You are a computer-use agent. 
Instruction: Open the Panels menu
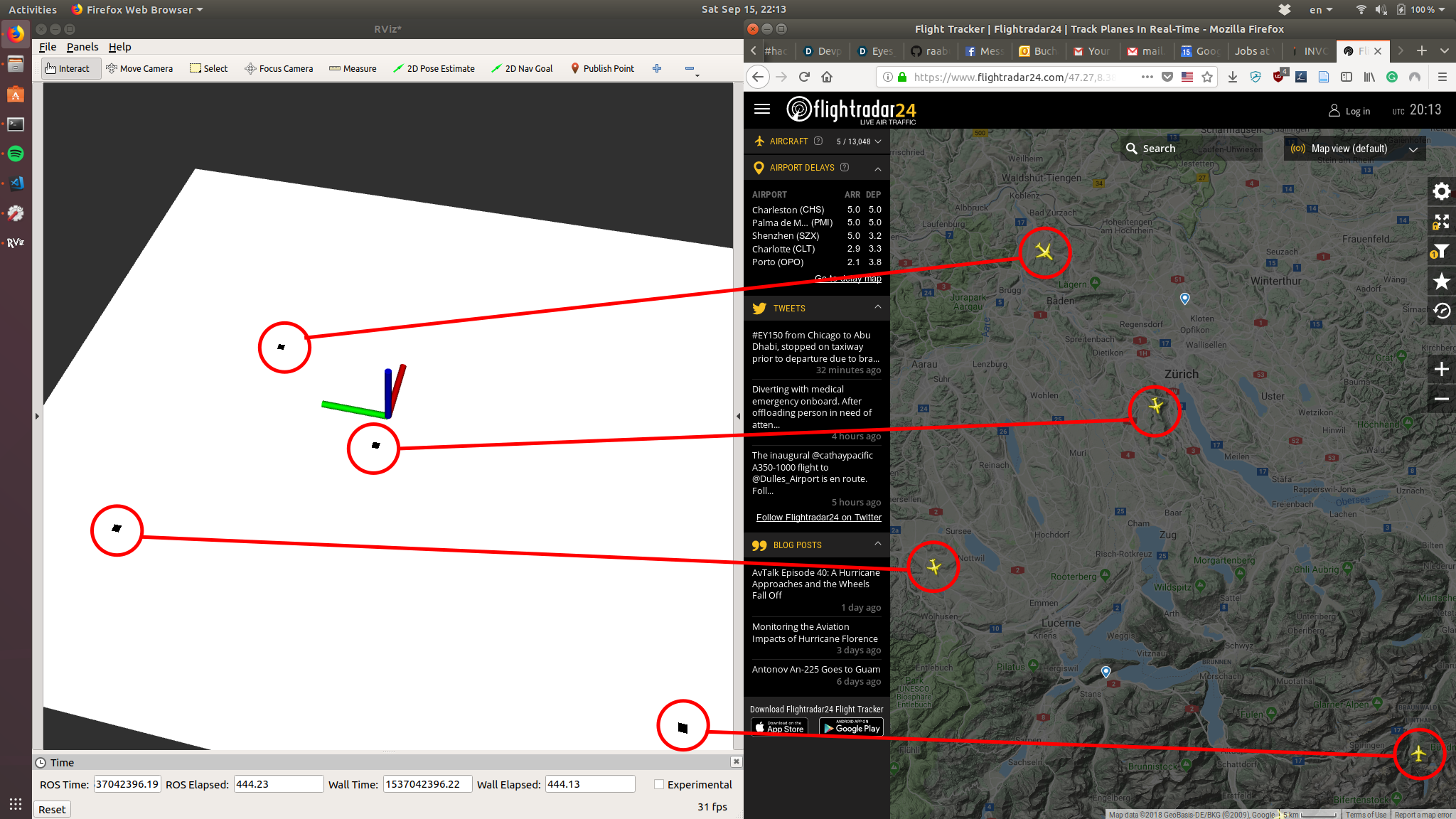click(x=82, y=47)
